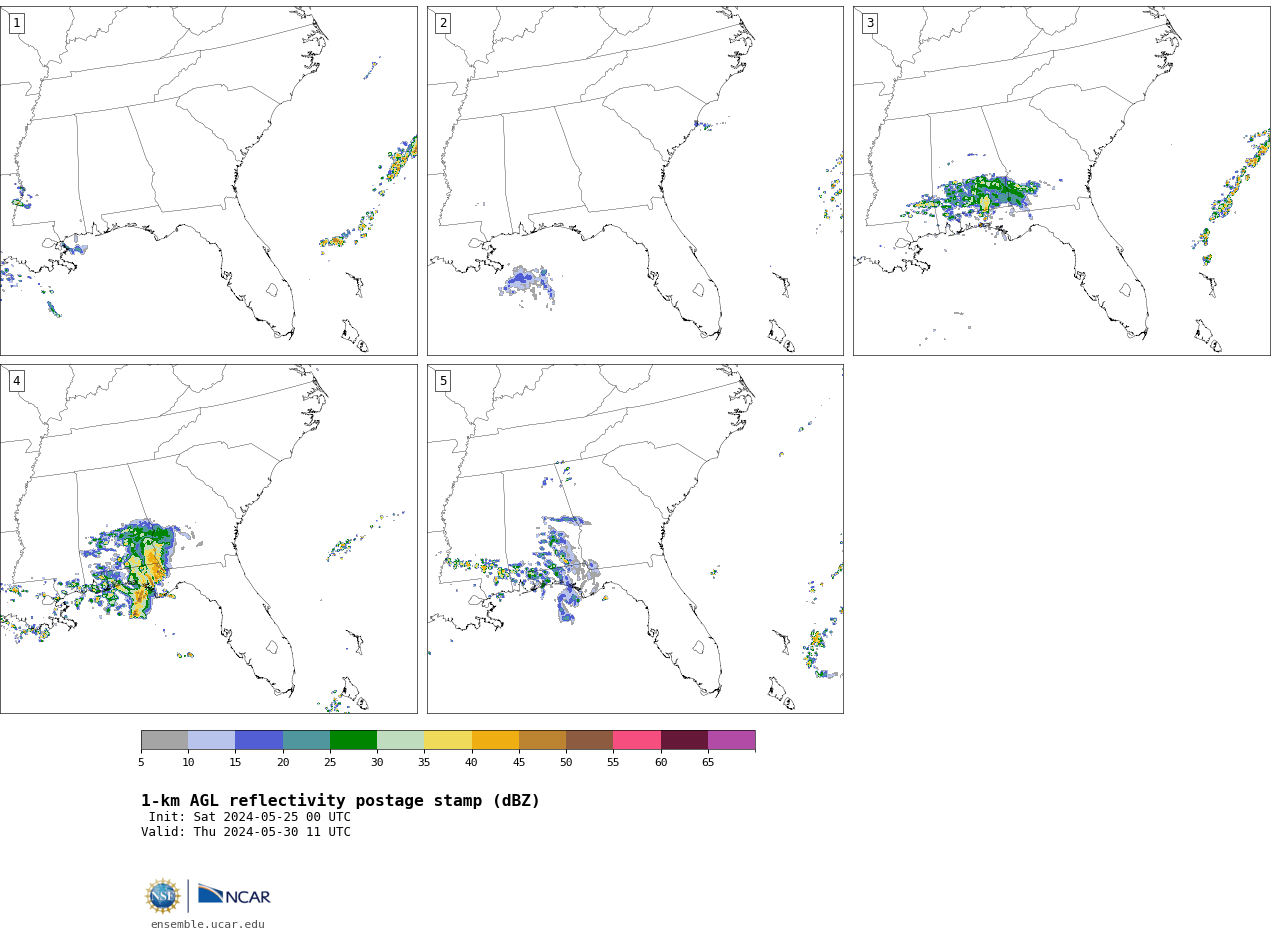Click the pale green 30-35 dBZ swatch
The height and width of the screenshot is (936, 1280).
pos(400,740)
